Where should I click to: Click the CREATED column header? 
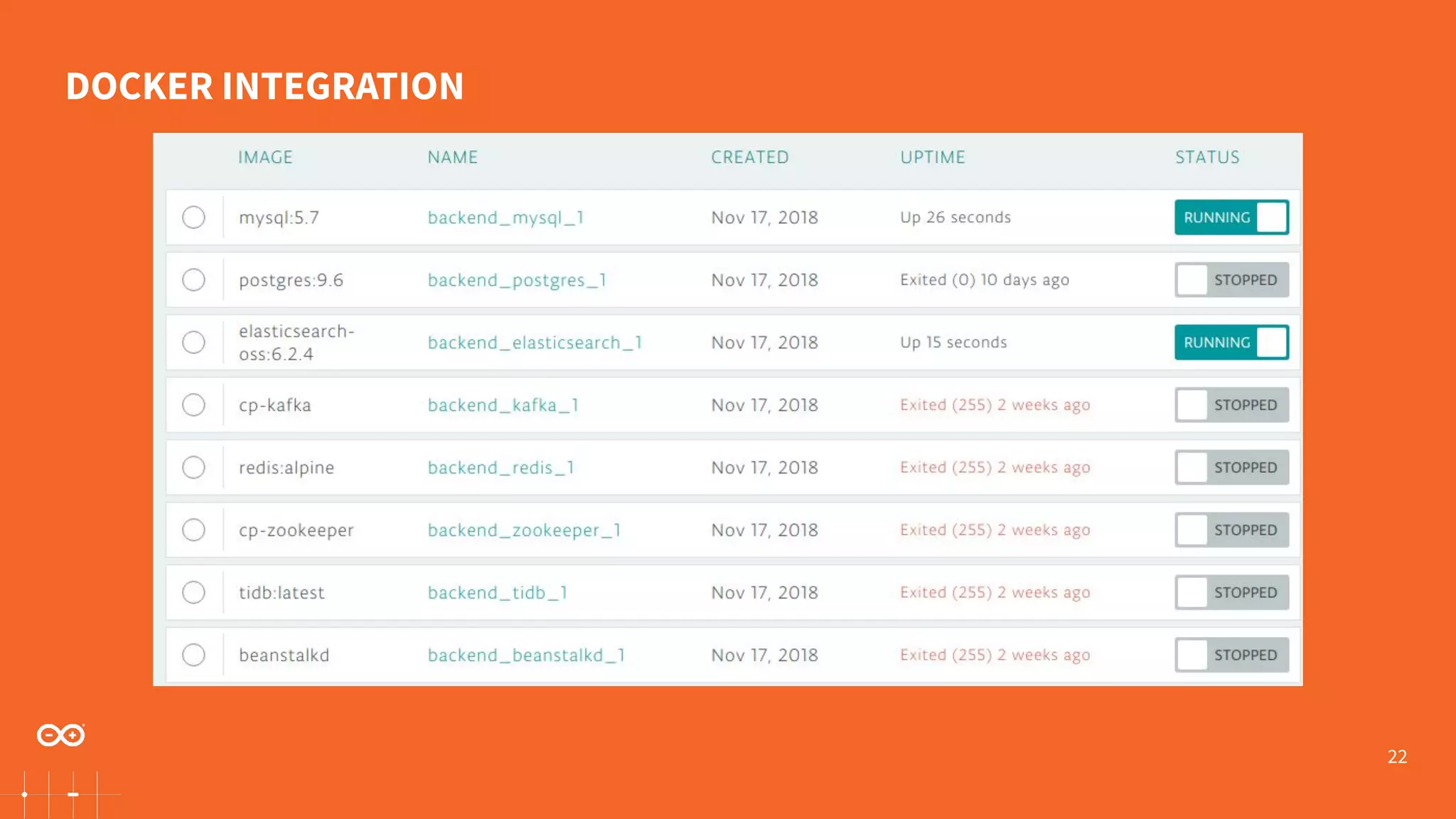[750, 157]
